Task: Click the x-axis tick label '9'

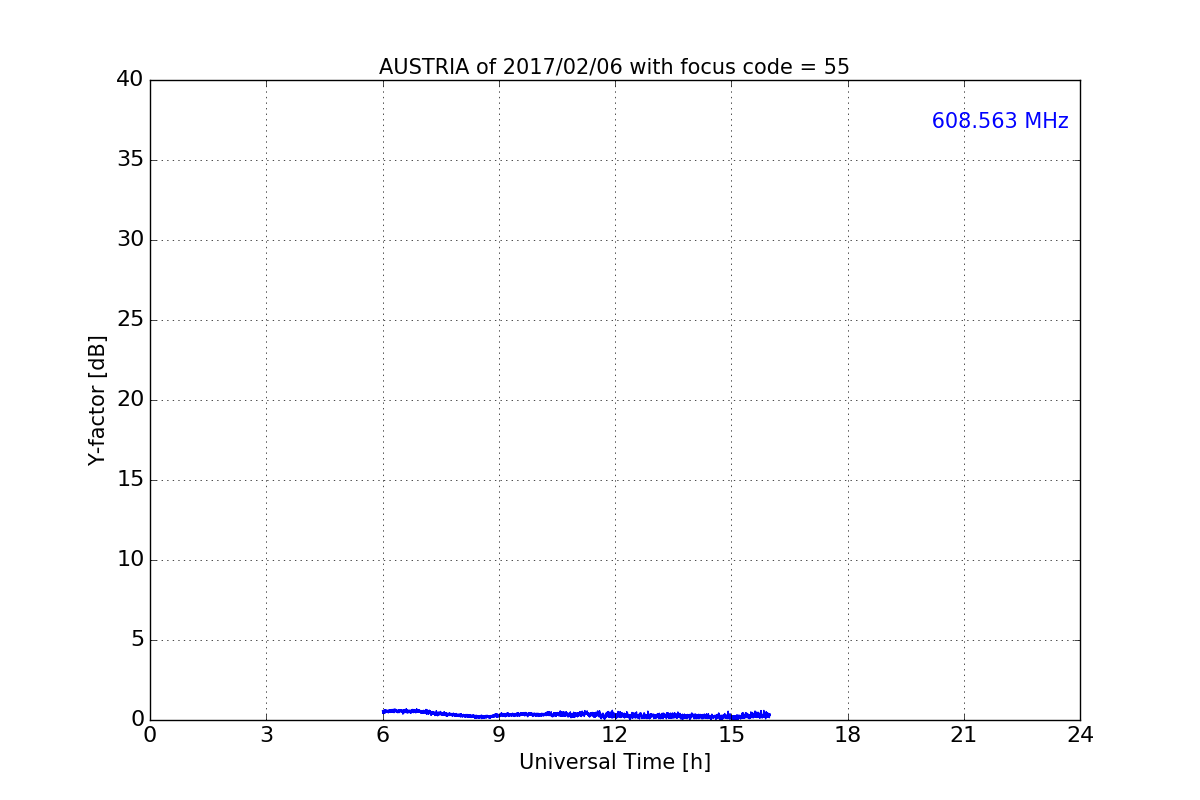Action: 499,735
